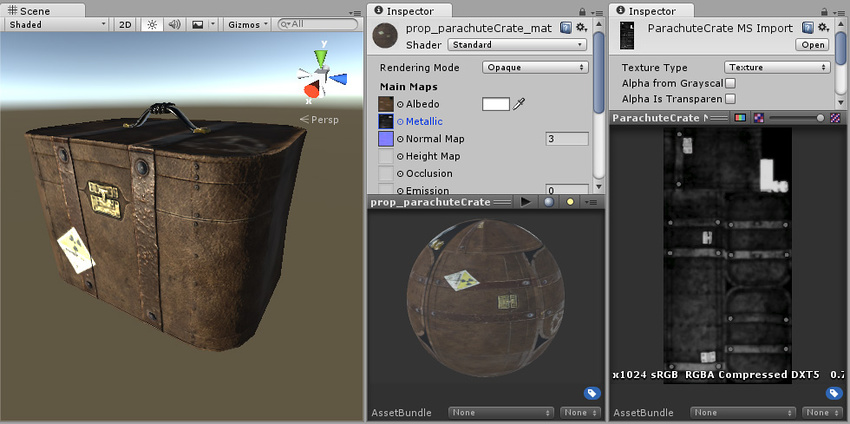
Task: Expand the Rendering Mode Opaque dropdown
Action: pyautogui.click(x=535, y=67)
